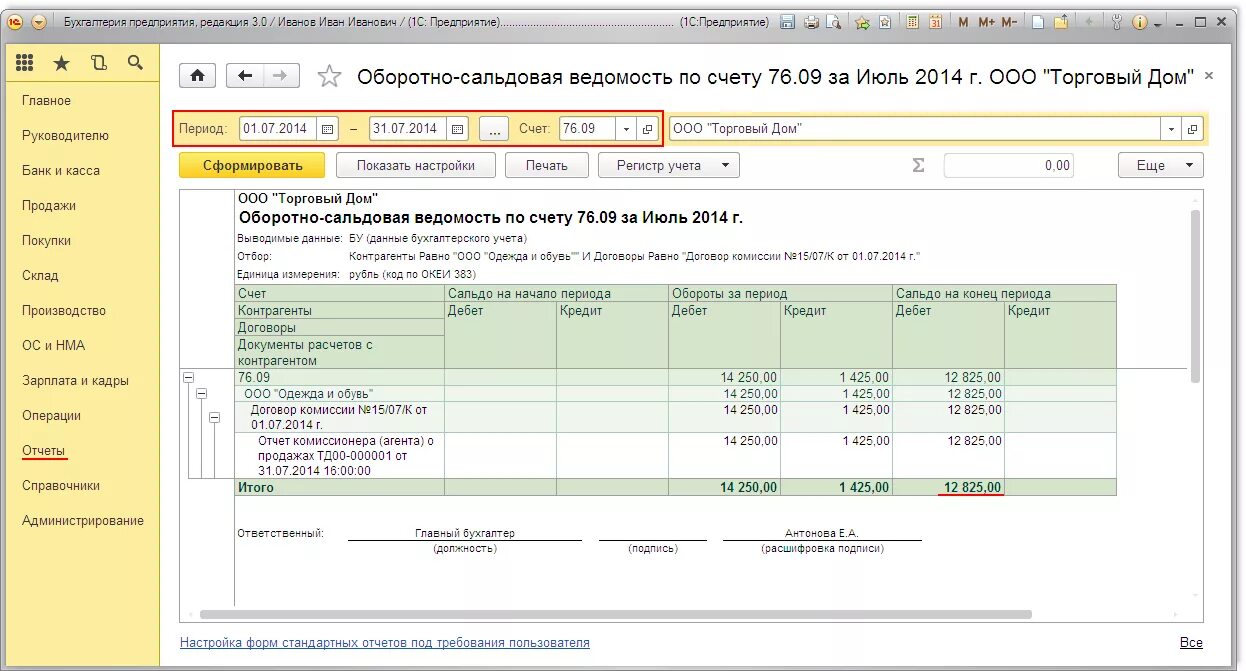Click the Save floppy disk icon in title bar
Viewport: 1246px width, 671px height.
pyautogui.click(x=788, y=22)
